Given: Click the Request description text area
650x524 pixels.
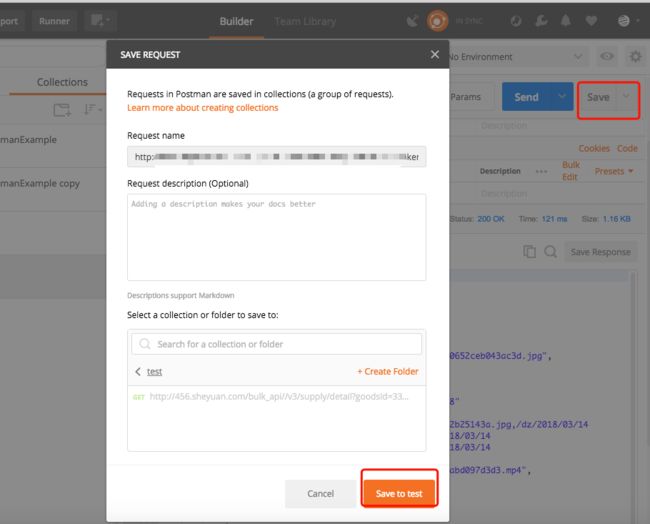Looking at the screenshot, I should (276, 237).
